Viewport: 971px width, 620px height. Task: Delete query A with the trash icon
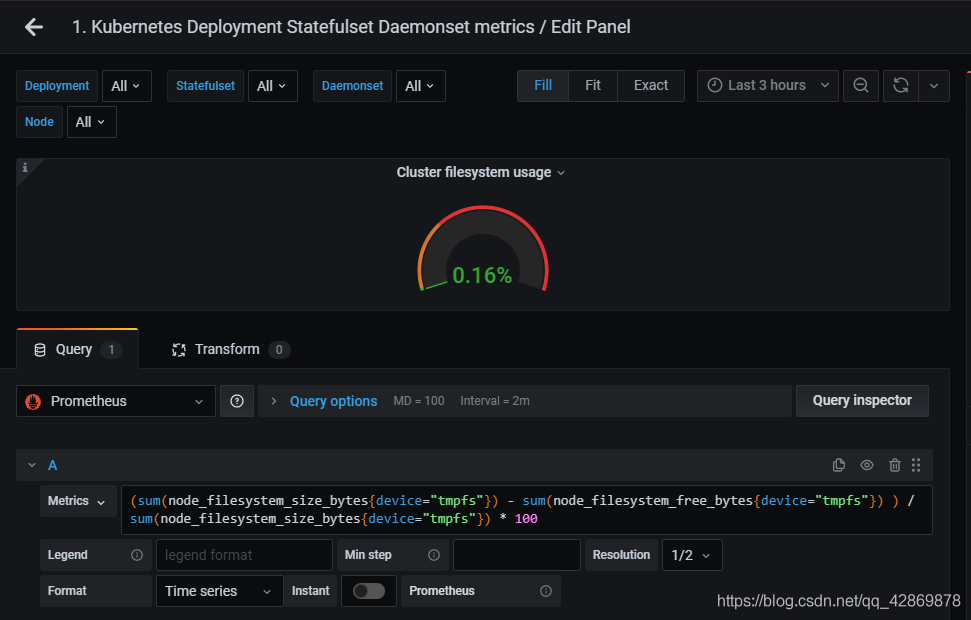point(895,465)
